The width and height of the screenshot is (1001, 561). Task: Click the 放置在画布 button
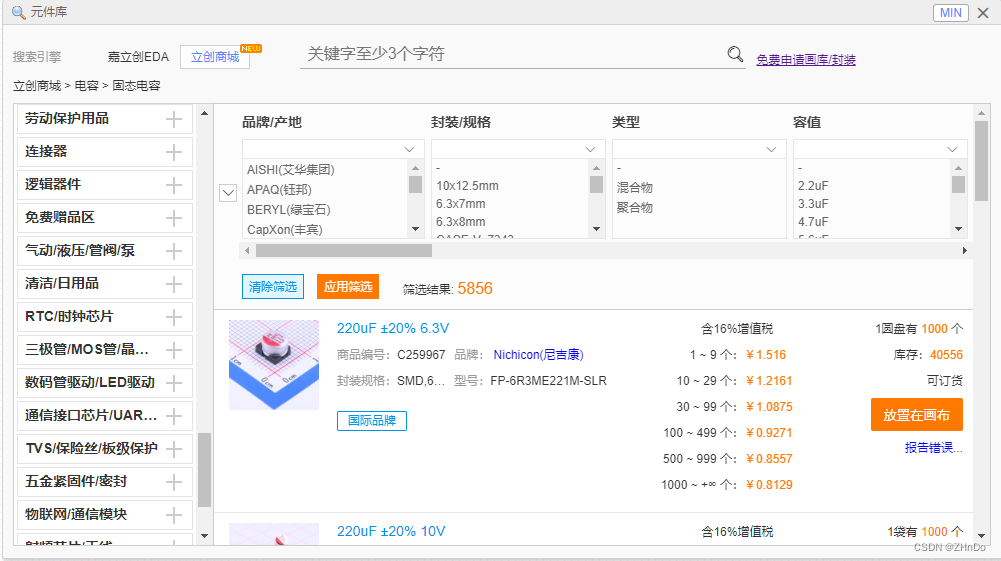tap(916, 415)
